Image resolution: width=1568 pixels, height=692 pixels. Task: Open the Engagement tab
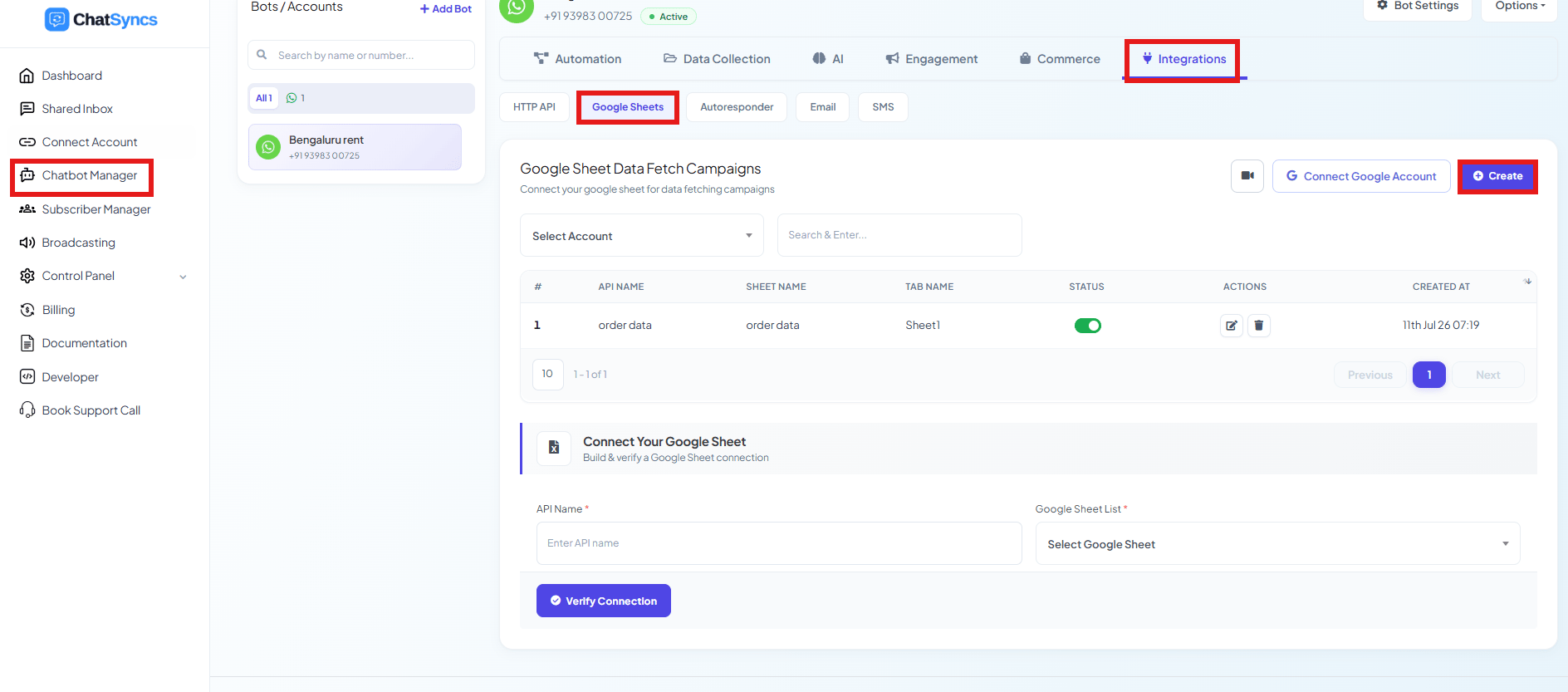point(932,59)
